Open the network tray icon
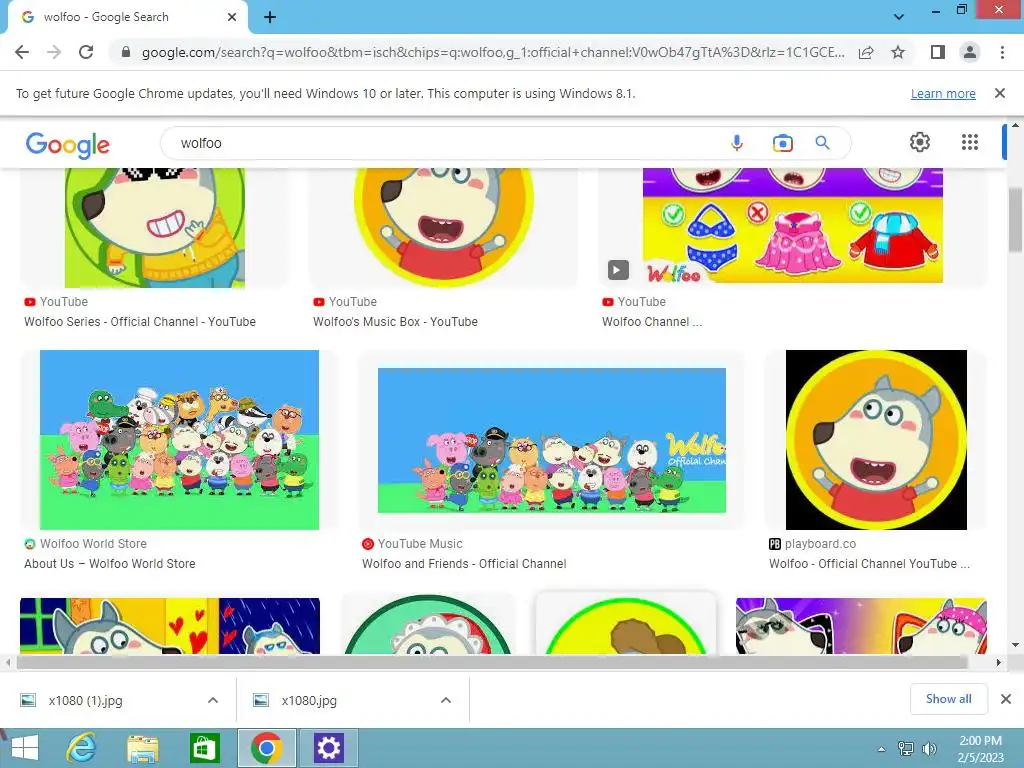 click(906, 748)
